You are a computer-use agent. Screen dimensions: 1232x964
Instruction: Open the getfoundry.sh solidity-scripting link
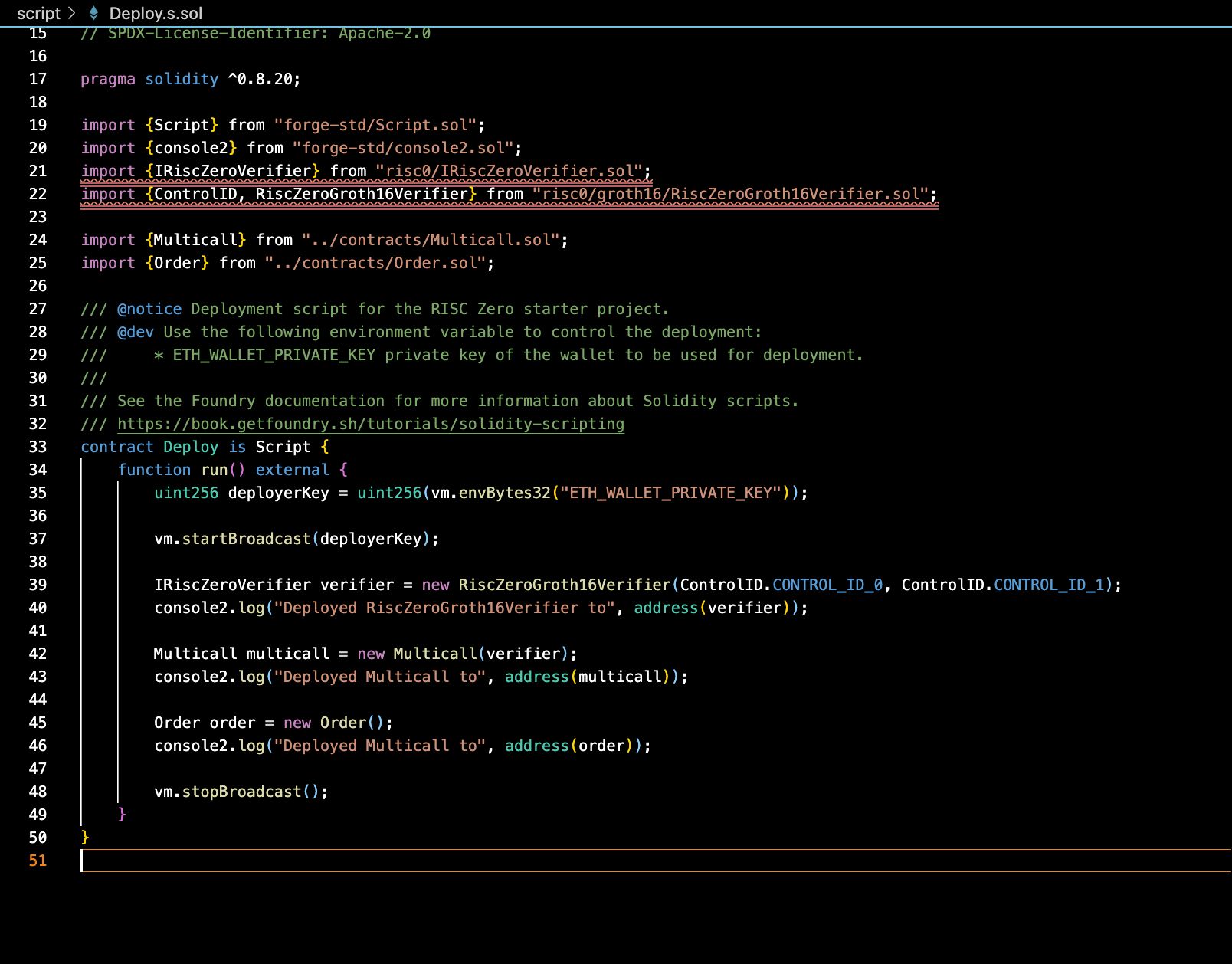371,424
